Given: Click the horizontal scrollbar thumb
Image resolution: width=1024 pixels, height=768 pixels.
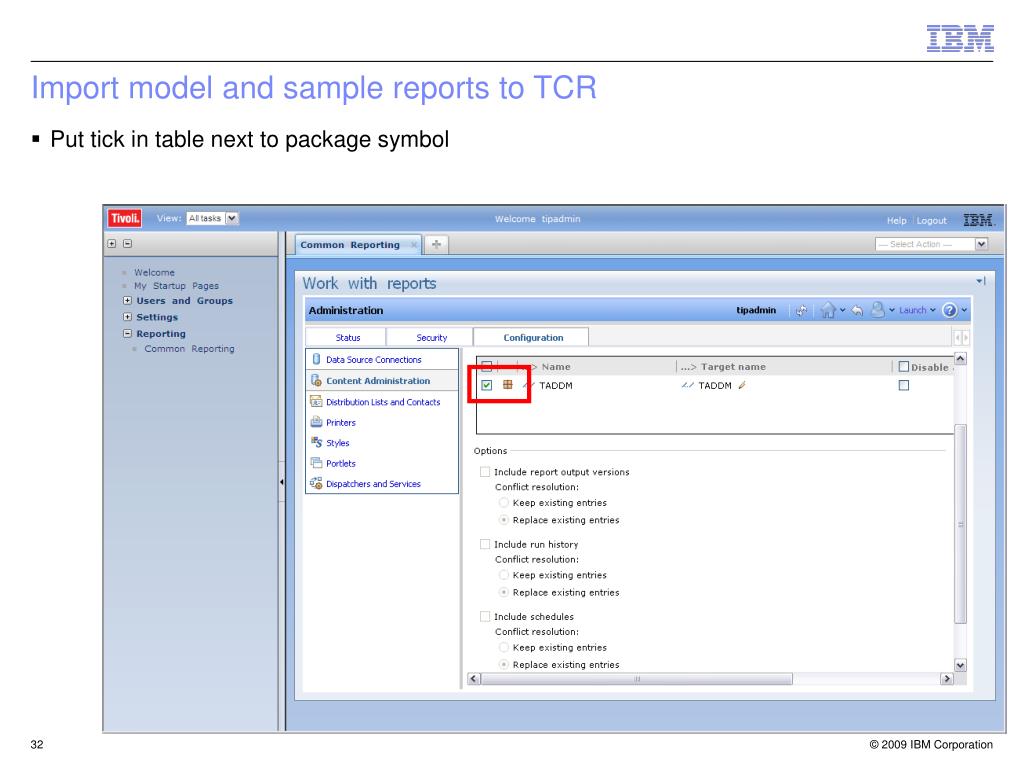Looking at the screenshot, I should pos(637,679).
